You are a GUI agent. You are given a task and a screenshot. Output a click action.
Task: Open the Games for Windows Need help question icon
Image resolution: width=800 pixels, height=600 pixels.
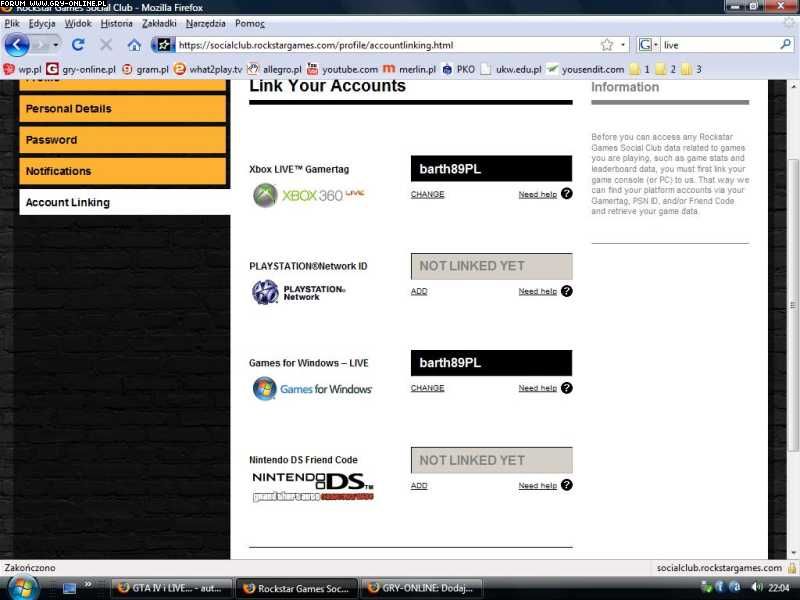[x=566, y=388]
